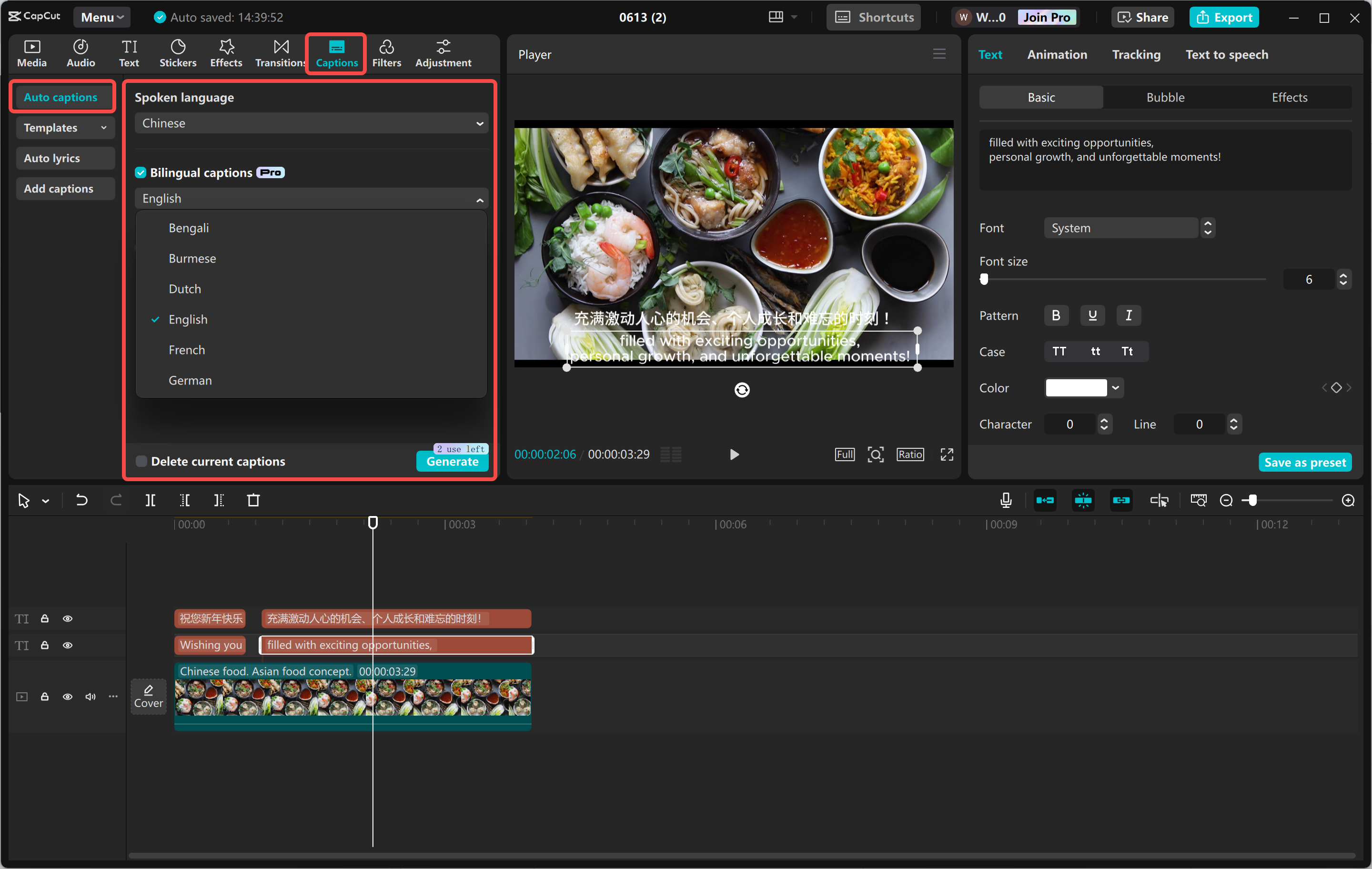Screen dimensions: 1372x869
Task: Expand the Templates dropdown in the sidebar
Action: tap(64, 128)
